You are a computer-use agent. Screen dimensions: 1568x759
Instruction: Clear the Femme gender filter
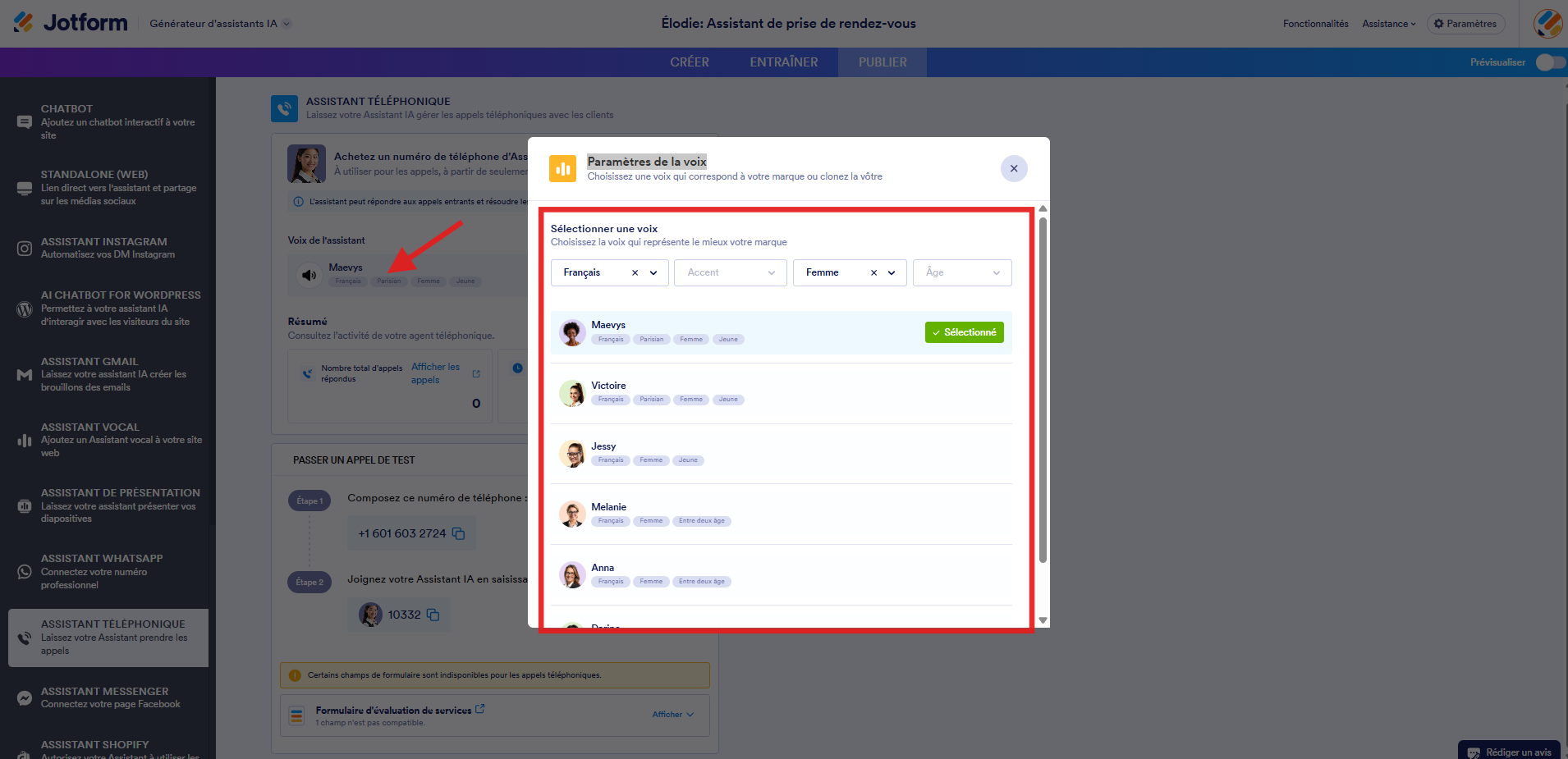pyautogui.click(x=873, y=272)
